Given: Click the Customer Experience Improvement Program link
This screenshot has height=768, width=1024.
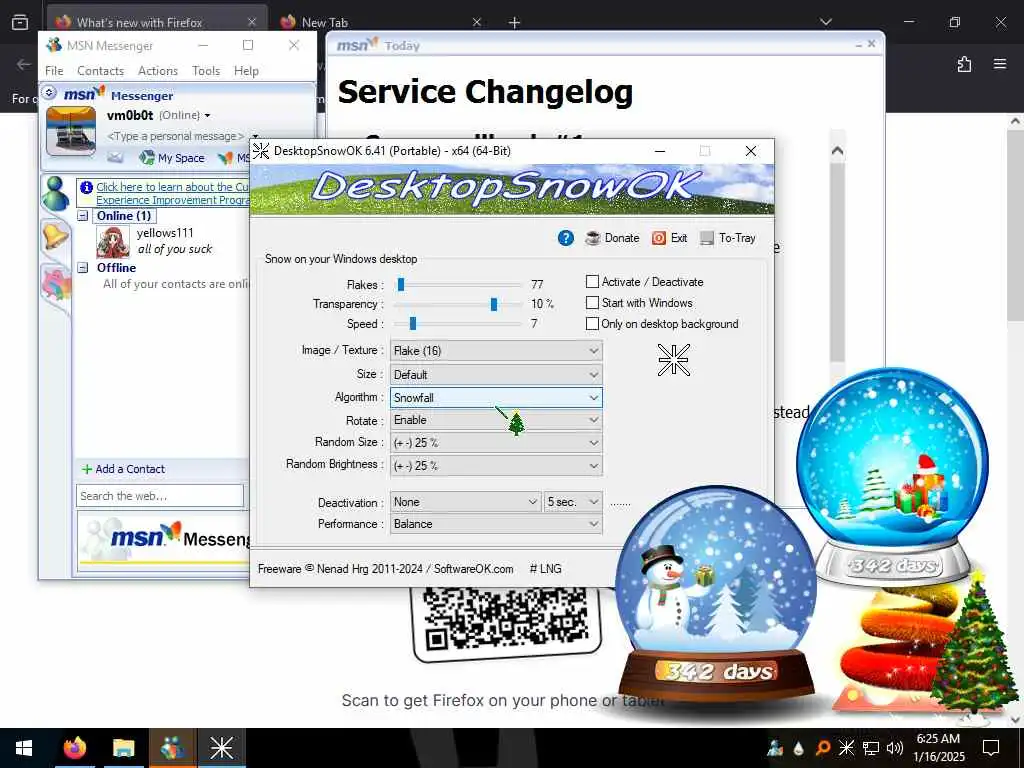Looking at the screenshot, I should point(172,193).
